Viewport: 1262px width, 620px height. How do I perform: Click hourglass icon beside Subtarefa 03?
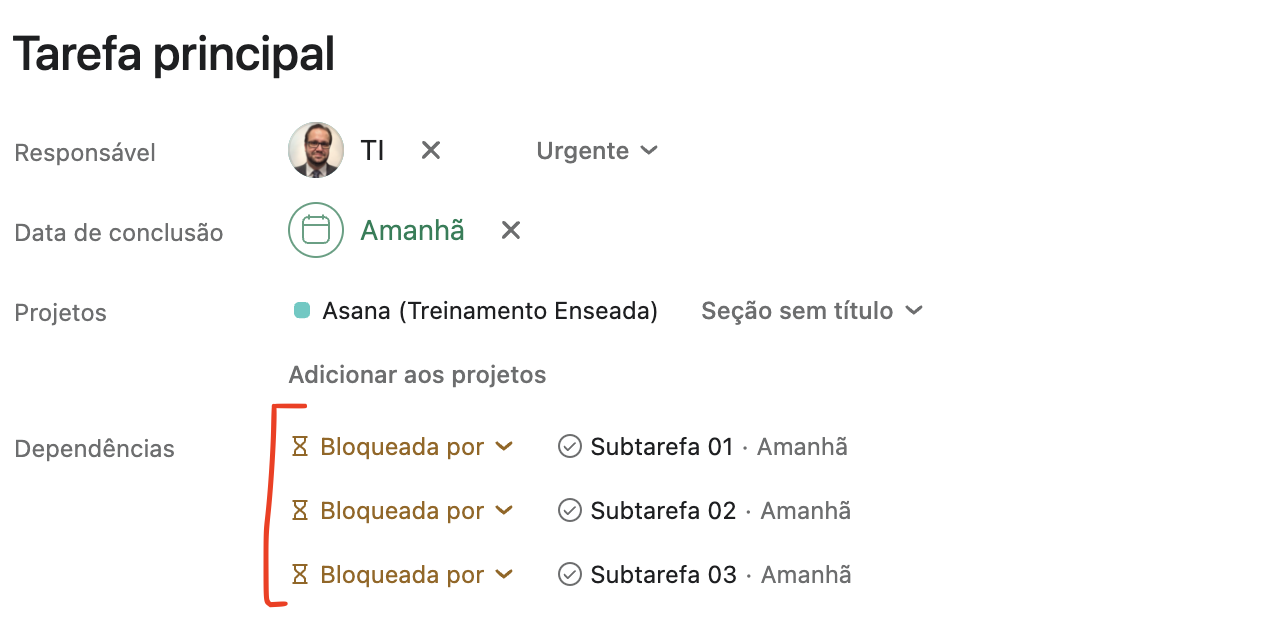299,575
